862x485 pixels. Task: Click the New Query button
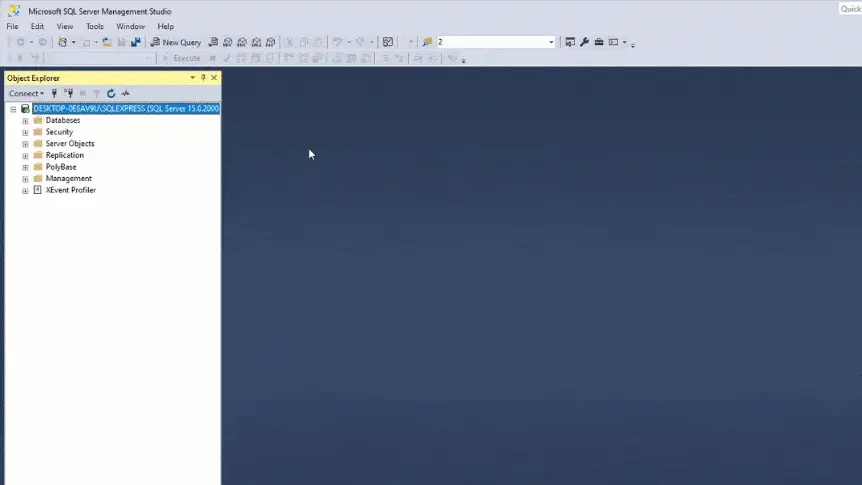pyautogui.click(x=176, y=42)
